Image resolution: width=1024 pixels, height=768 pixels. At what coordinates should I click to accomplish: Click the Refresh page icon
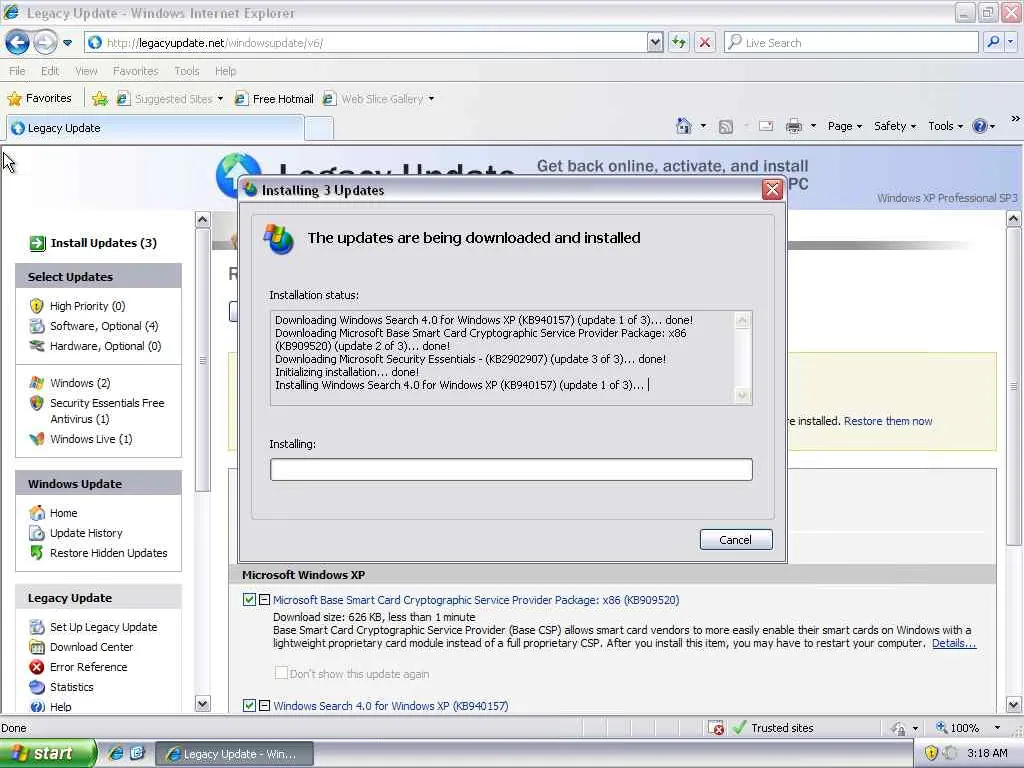679,42
